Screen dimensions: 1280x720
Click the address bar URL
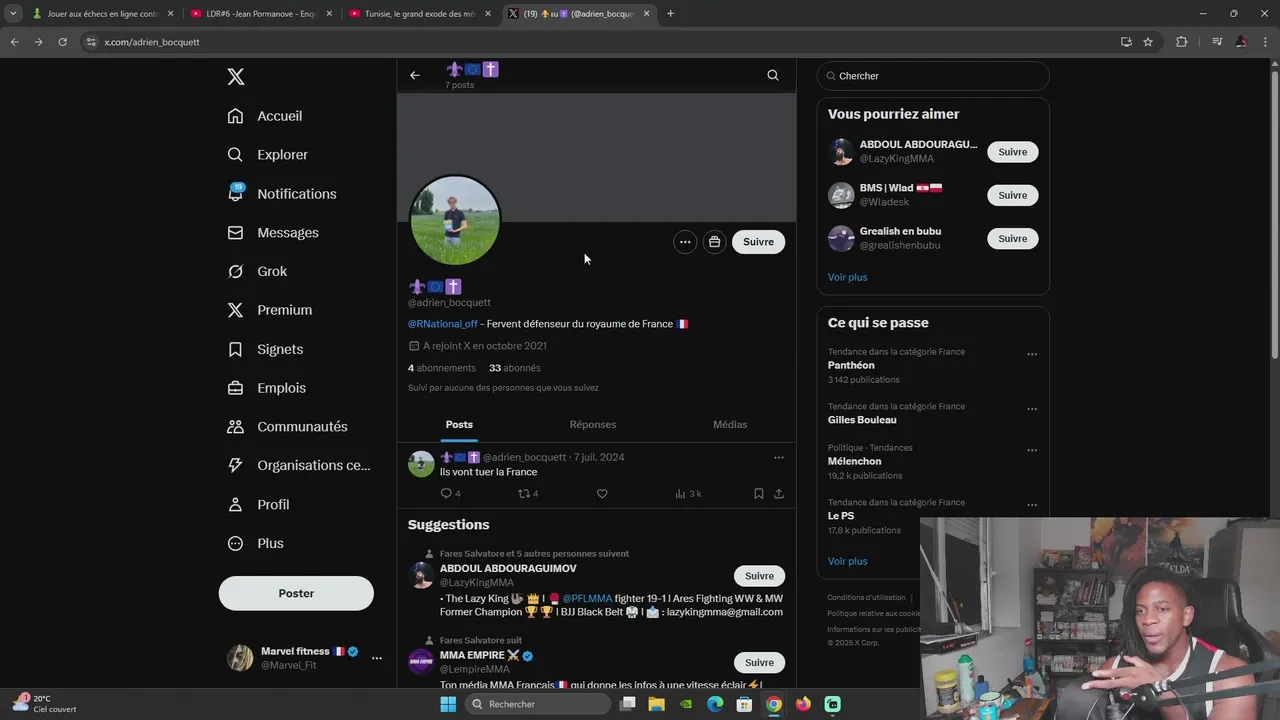152,42
